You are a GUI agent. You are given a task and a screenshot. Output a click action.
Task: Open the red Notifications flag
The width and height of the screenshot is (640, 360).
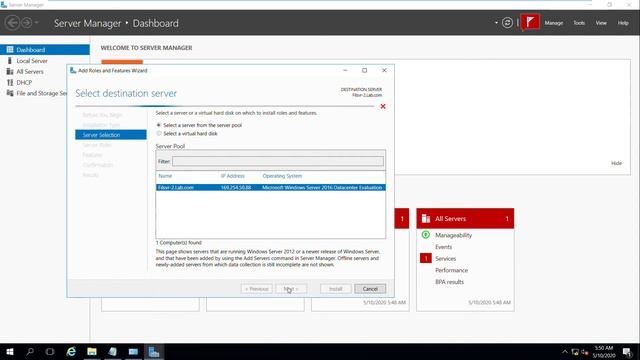pyautogui.click(x=530, y=22)
